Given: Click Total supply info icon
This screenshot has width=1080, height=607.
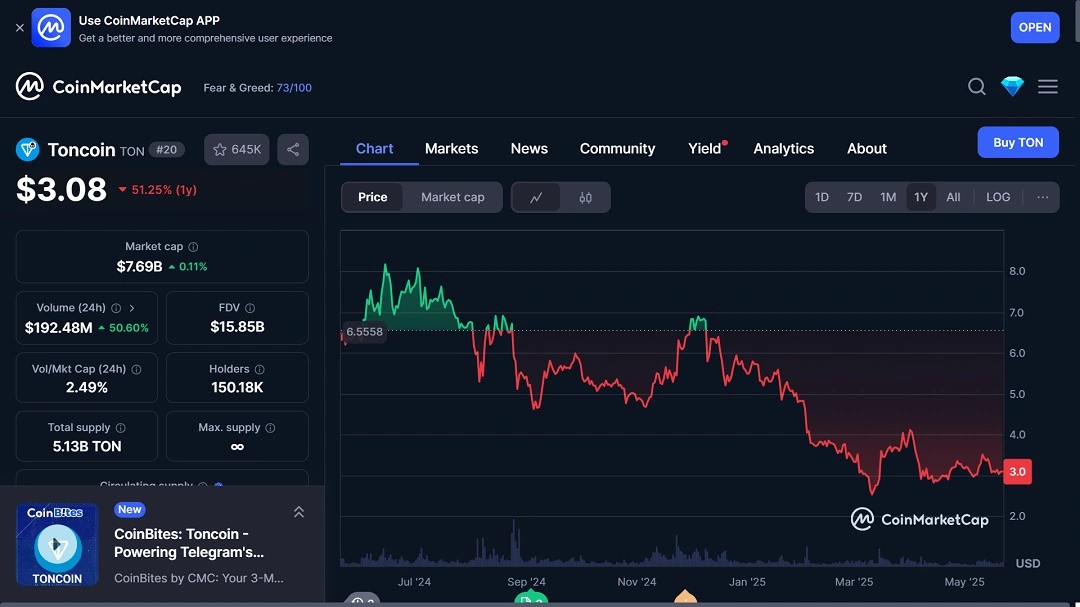Looking at the screenshot, I should (x=121, y=428).
